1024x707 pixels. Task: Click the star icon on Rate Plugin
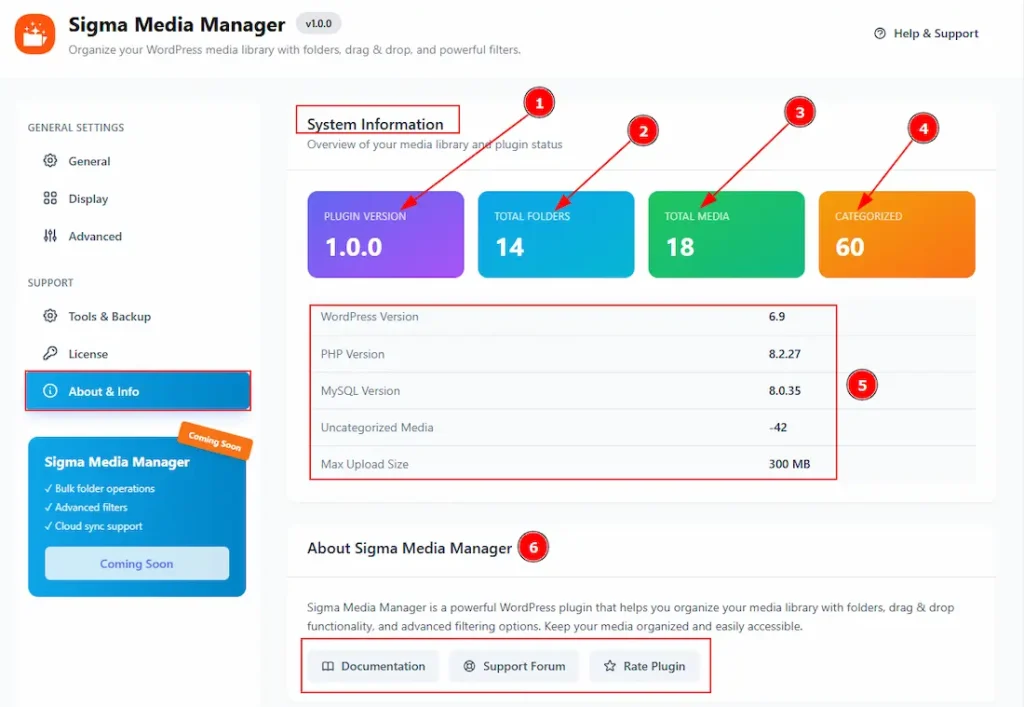click(610, 666)
